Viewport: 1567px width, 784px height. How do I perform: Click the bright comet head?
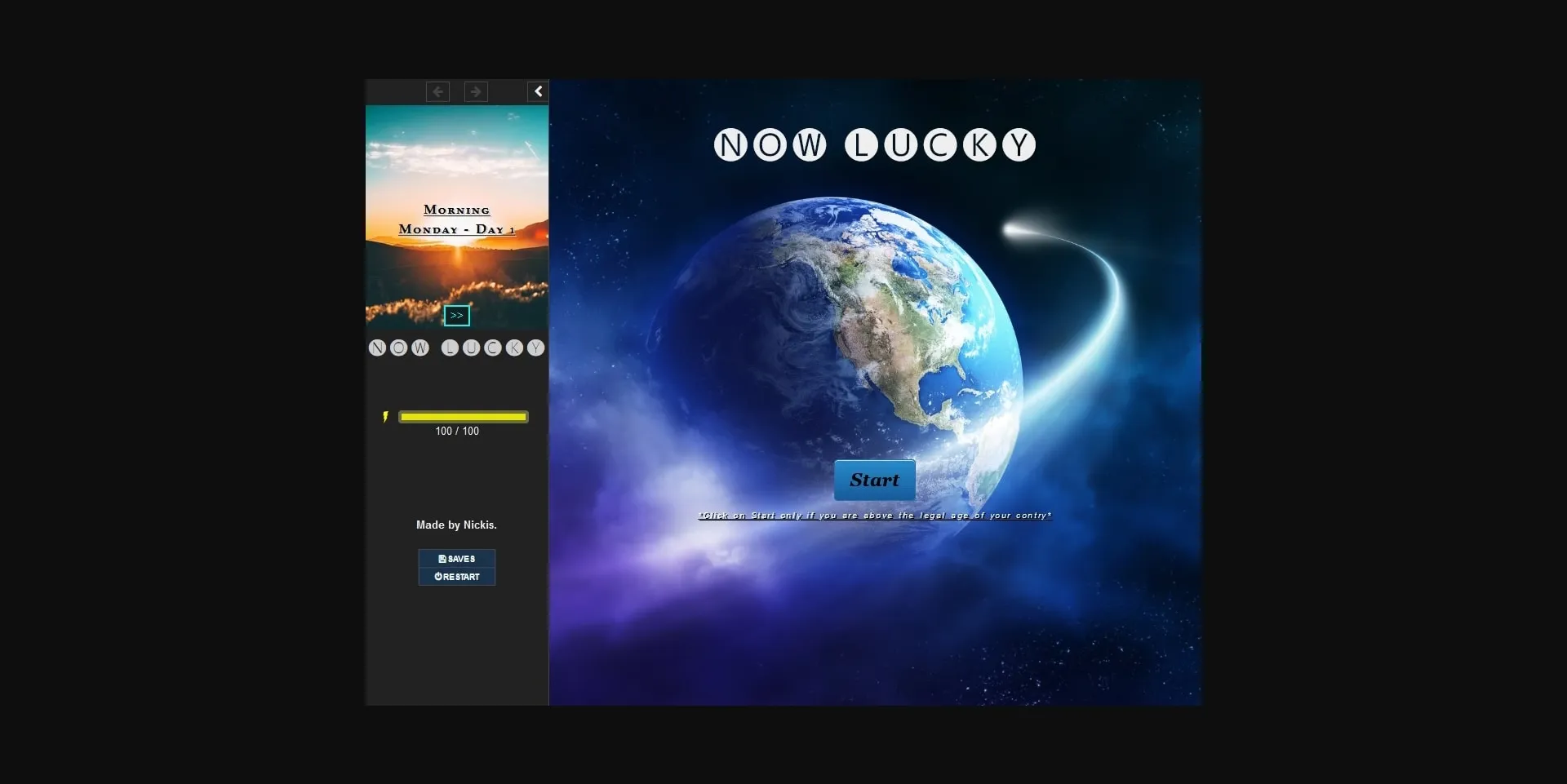tap(1014, 231)
